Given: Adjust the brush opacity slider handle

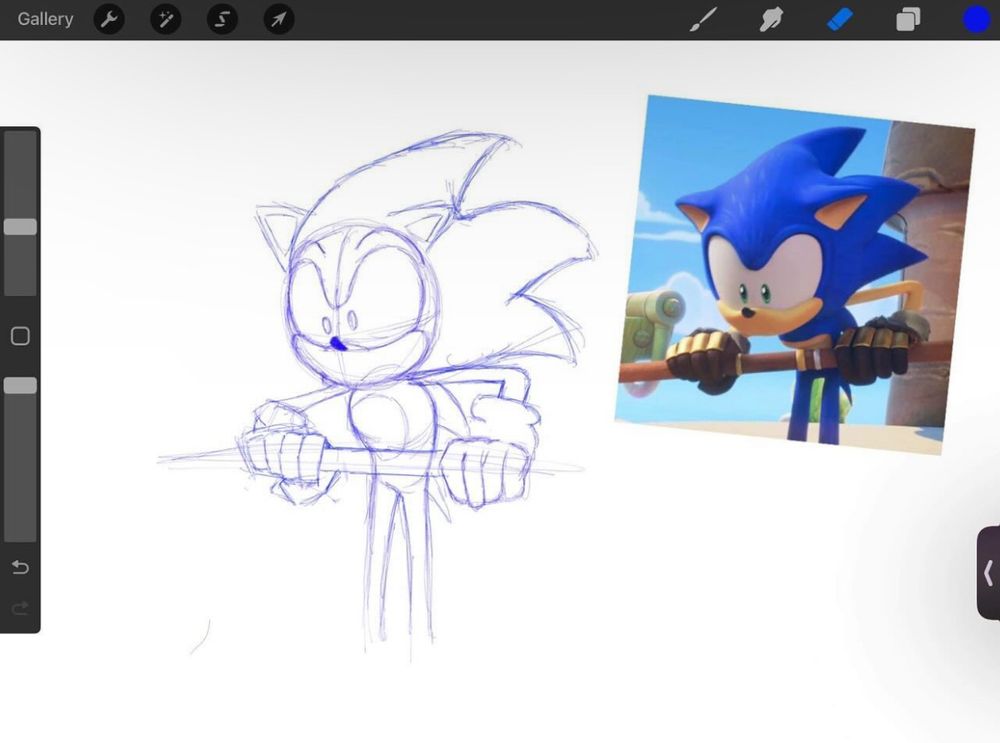Looking at the screenshot, I should (x=20, y=385).
